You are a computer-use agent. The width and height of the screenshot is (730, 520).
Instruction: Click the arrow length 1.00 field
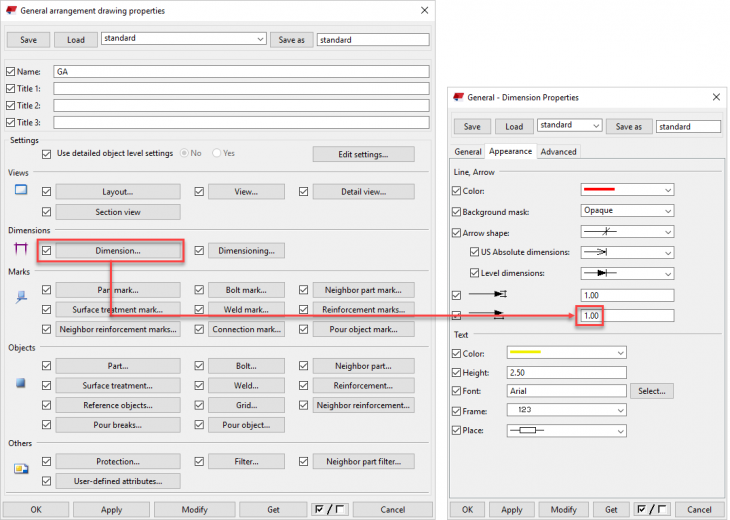(x=627, y=316)
